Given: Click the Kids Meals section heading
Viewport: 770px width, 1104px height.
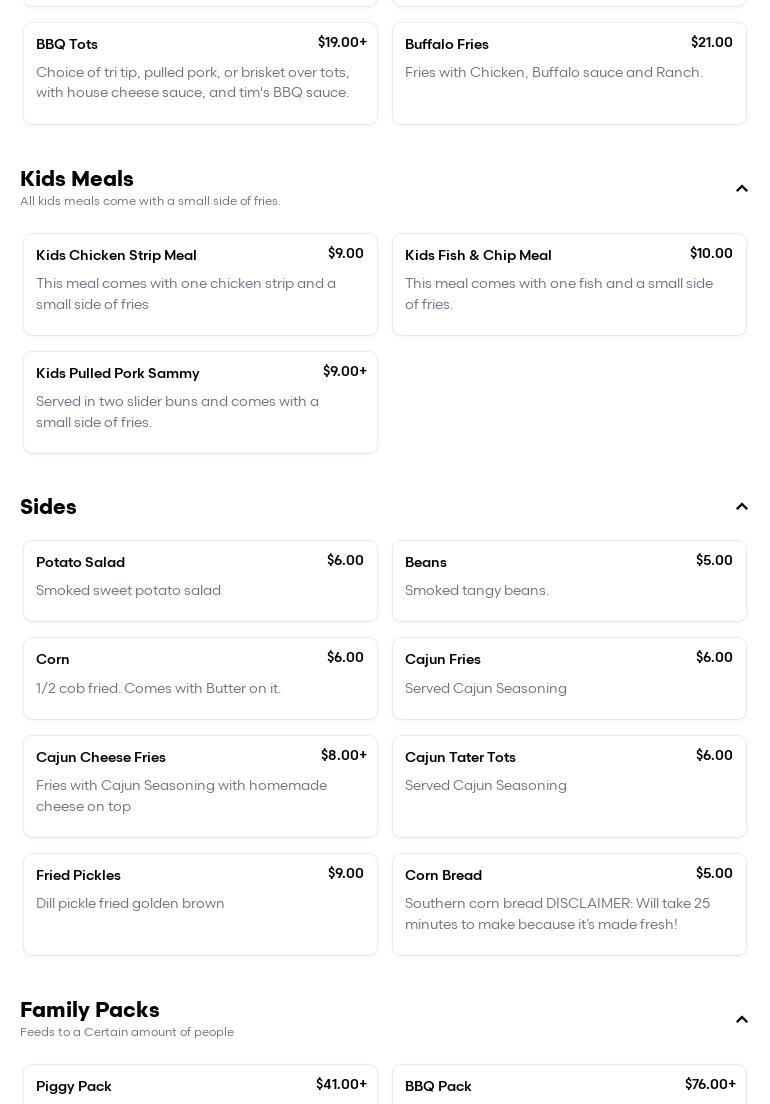Looking at the screenshot, I should pyautogui.click(x=77, y=179).
